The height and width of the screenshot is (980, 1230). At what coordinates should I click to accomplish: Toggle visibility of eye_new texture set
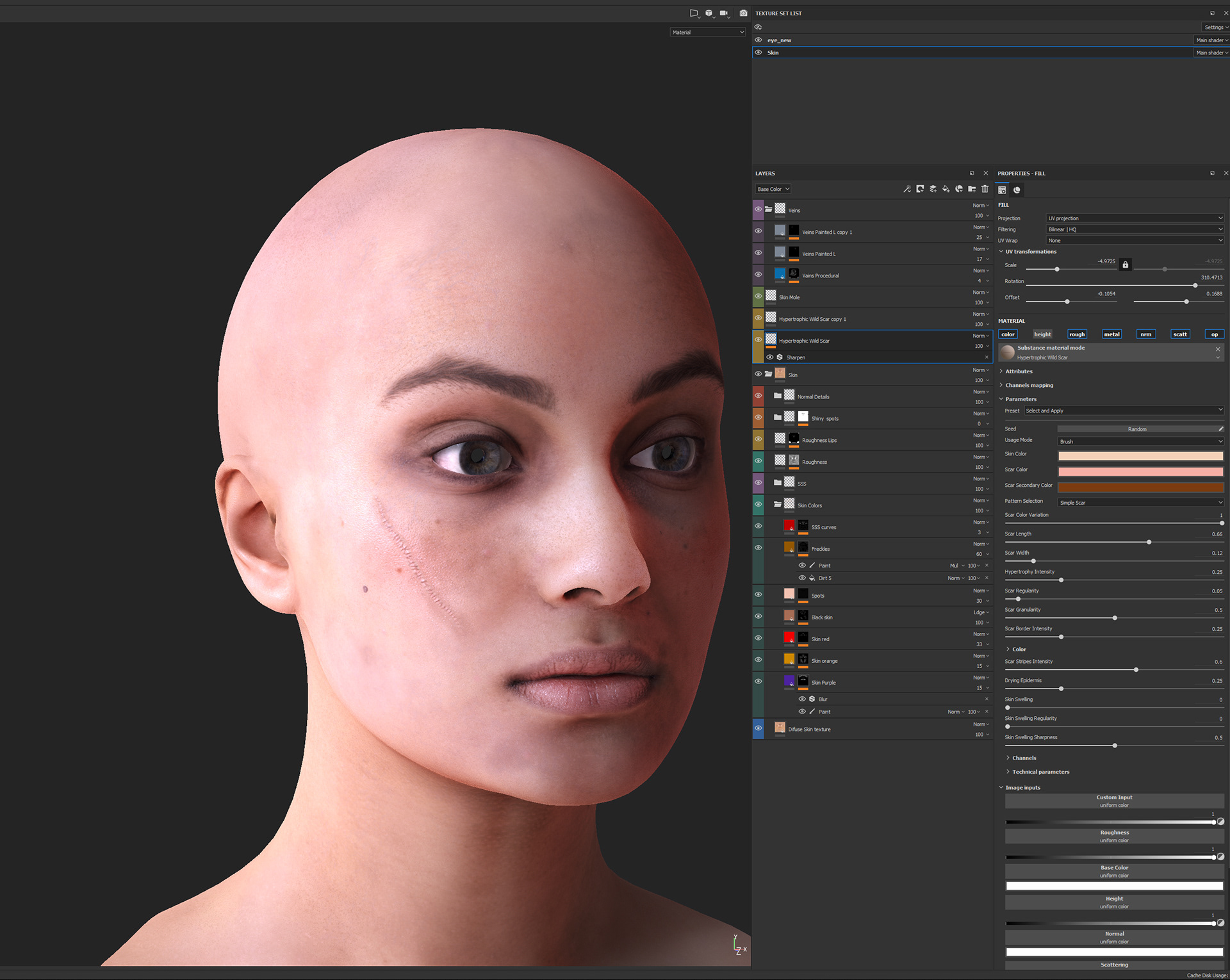coord(758,40)
